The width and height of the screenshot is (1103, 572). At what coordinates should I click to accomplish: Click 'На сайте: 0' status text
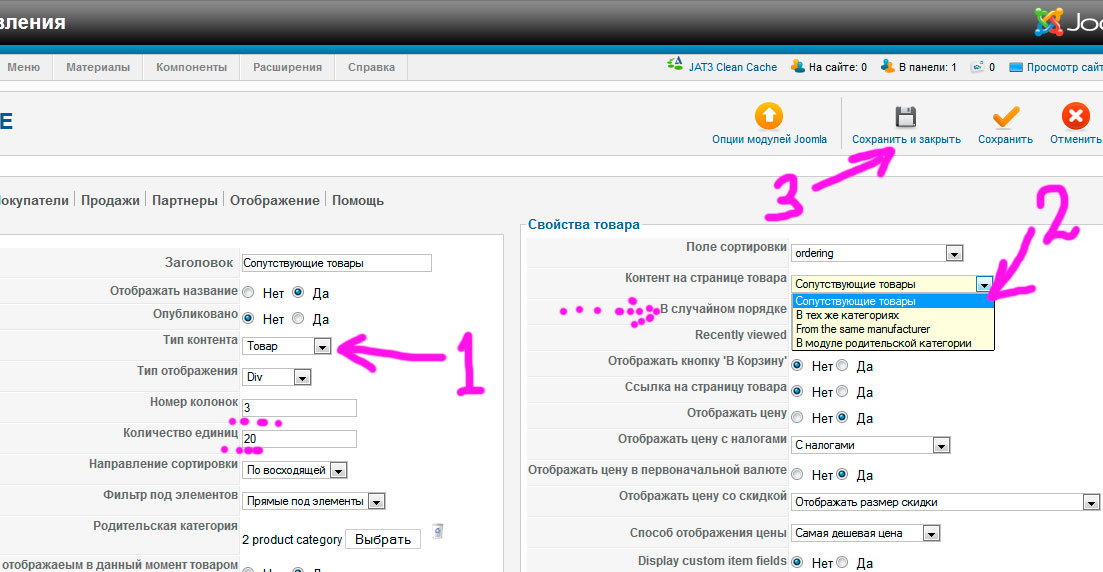click(x=838, y=68)
